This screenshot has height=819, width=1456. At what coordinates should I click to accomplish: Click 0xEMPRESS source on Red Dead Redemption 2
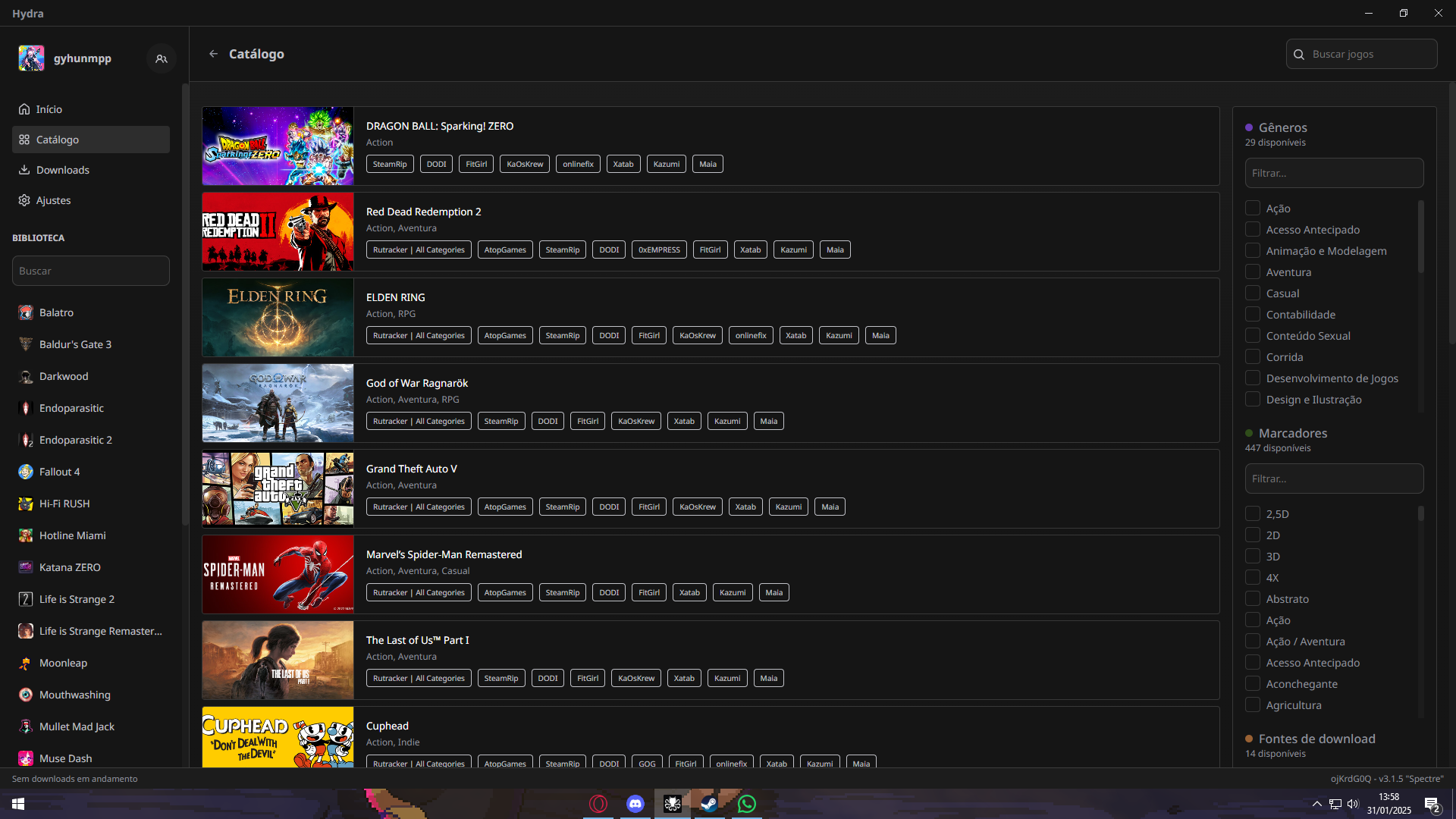[x=658, y=249]
